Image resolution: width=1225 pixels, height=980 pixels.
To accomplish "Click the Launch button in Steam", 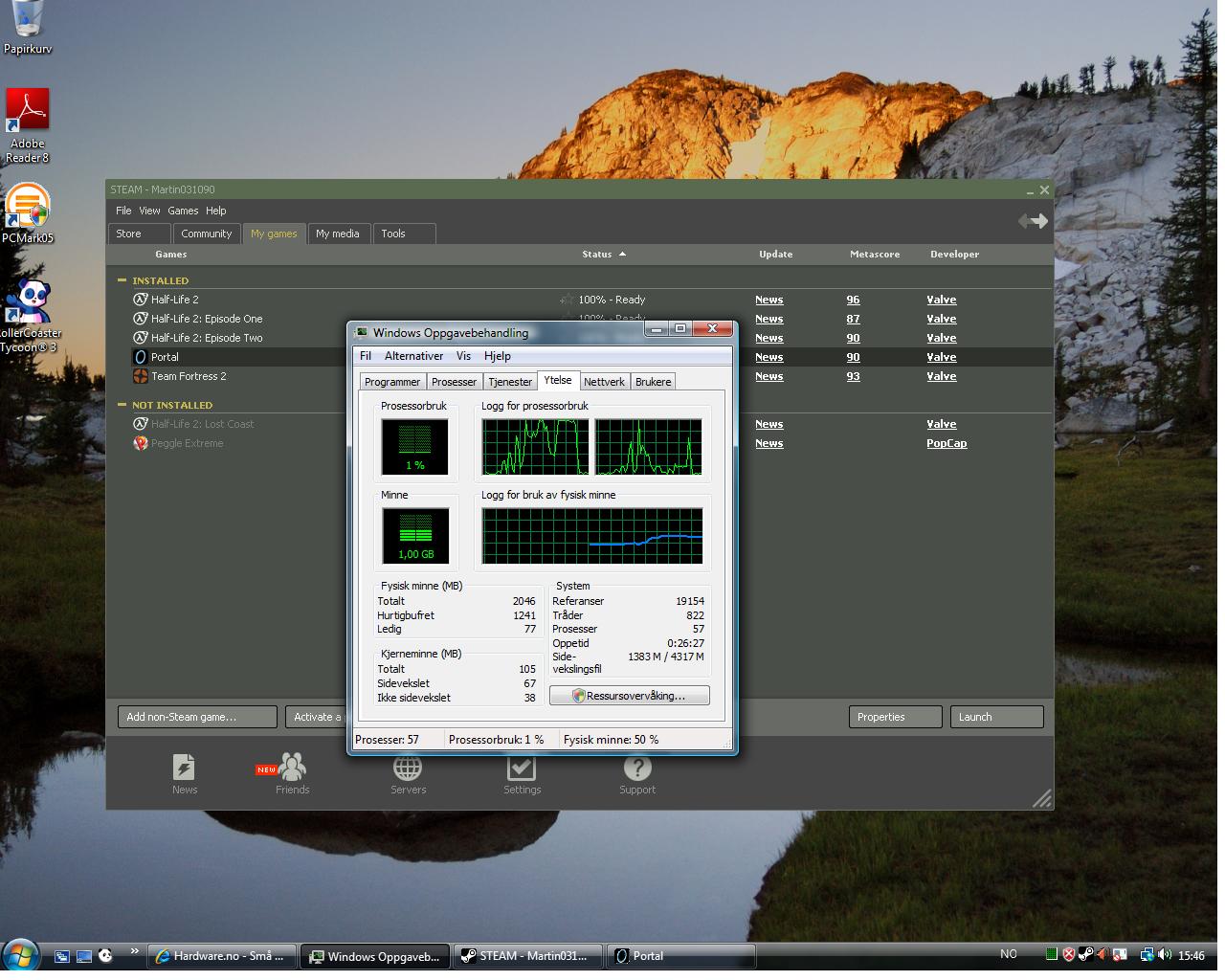I will (996, 717).
